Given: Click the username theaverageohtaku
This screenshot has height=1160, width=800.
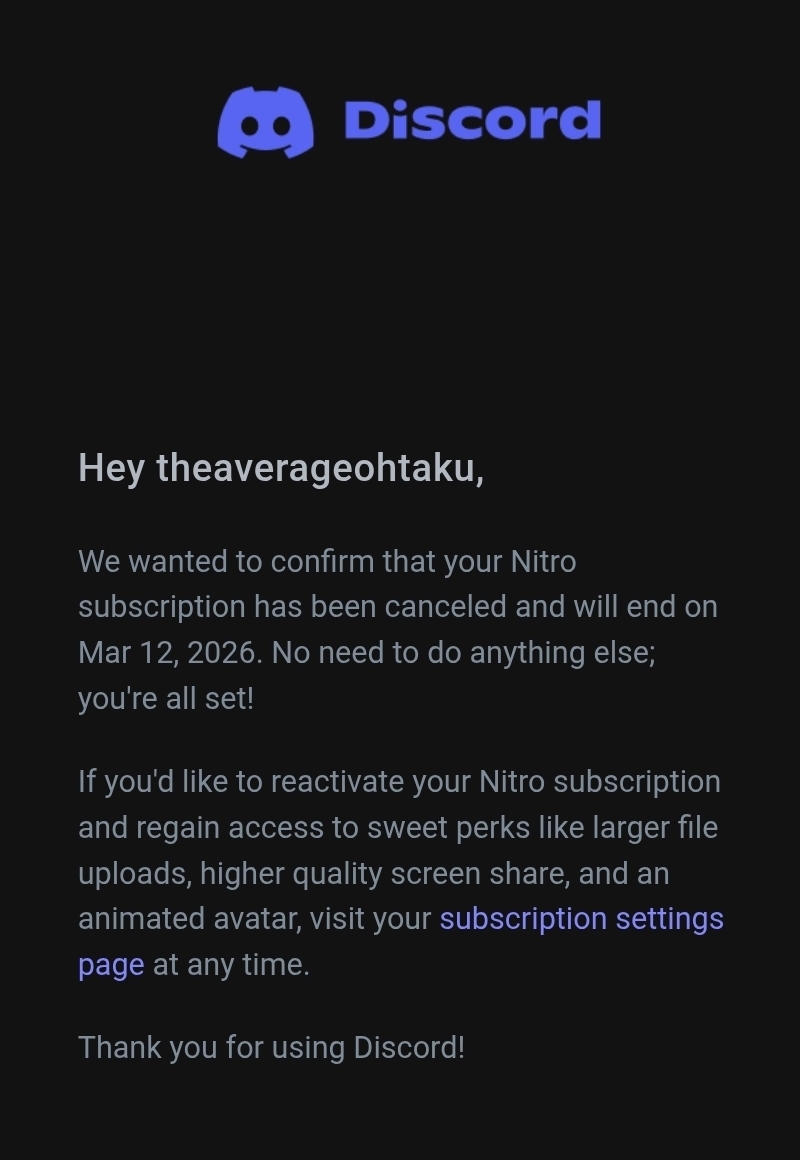Looking at the screenshot, I should point(316,468).
